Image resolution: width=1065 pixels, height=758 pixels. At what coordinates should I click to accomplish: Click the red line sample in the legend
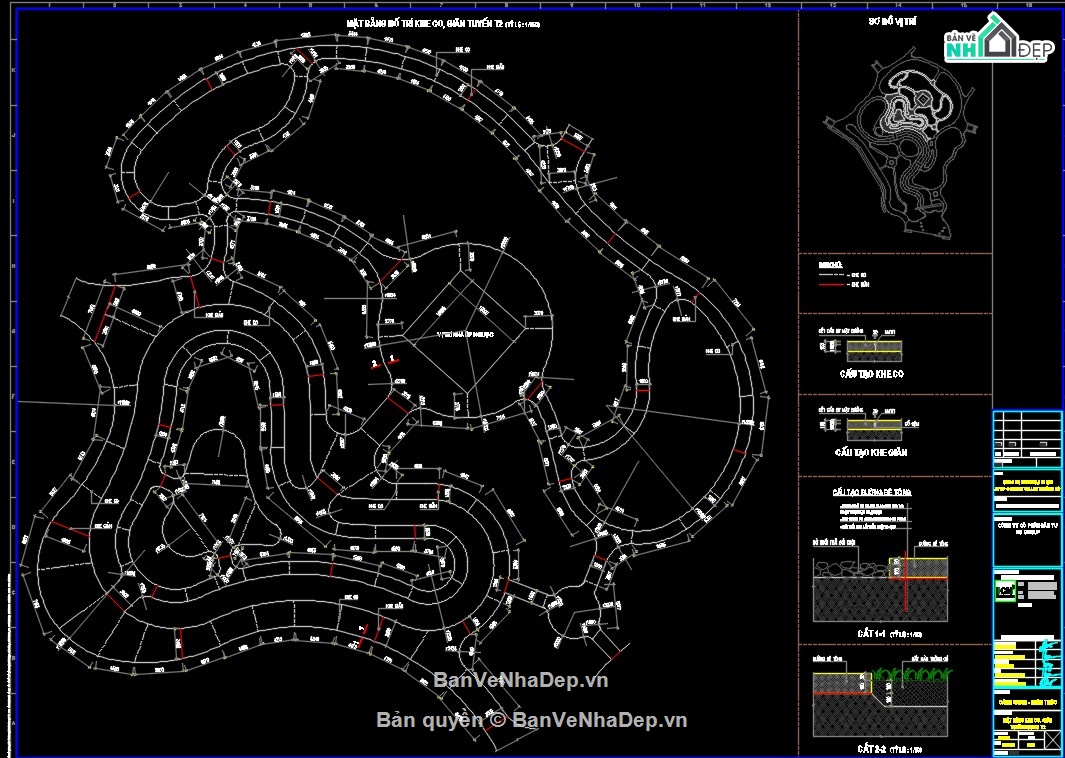(829, 285)
